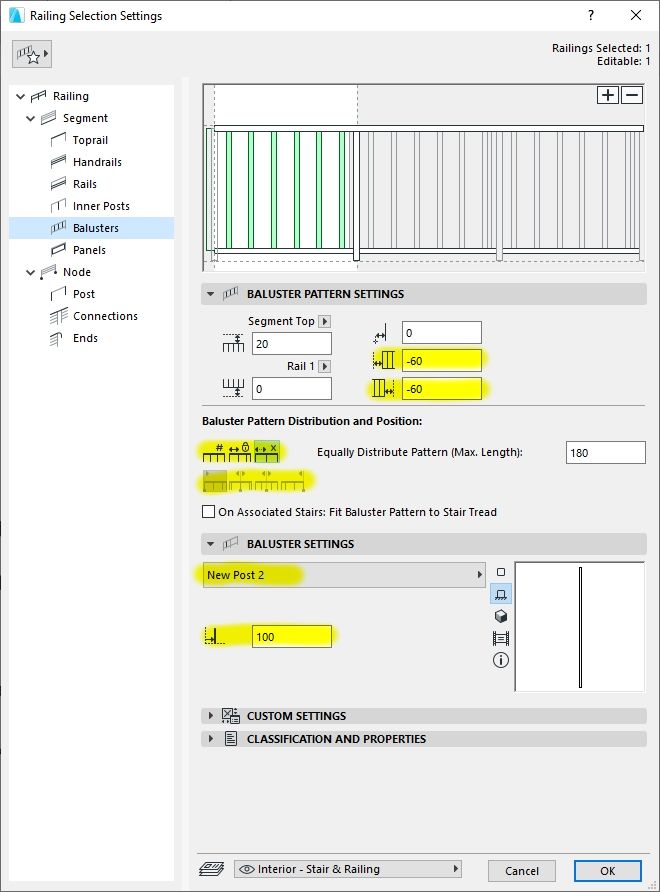660x892 pixels.
Task: Zoom out railing preview with minus button
Action: tap(632, 95)
